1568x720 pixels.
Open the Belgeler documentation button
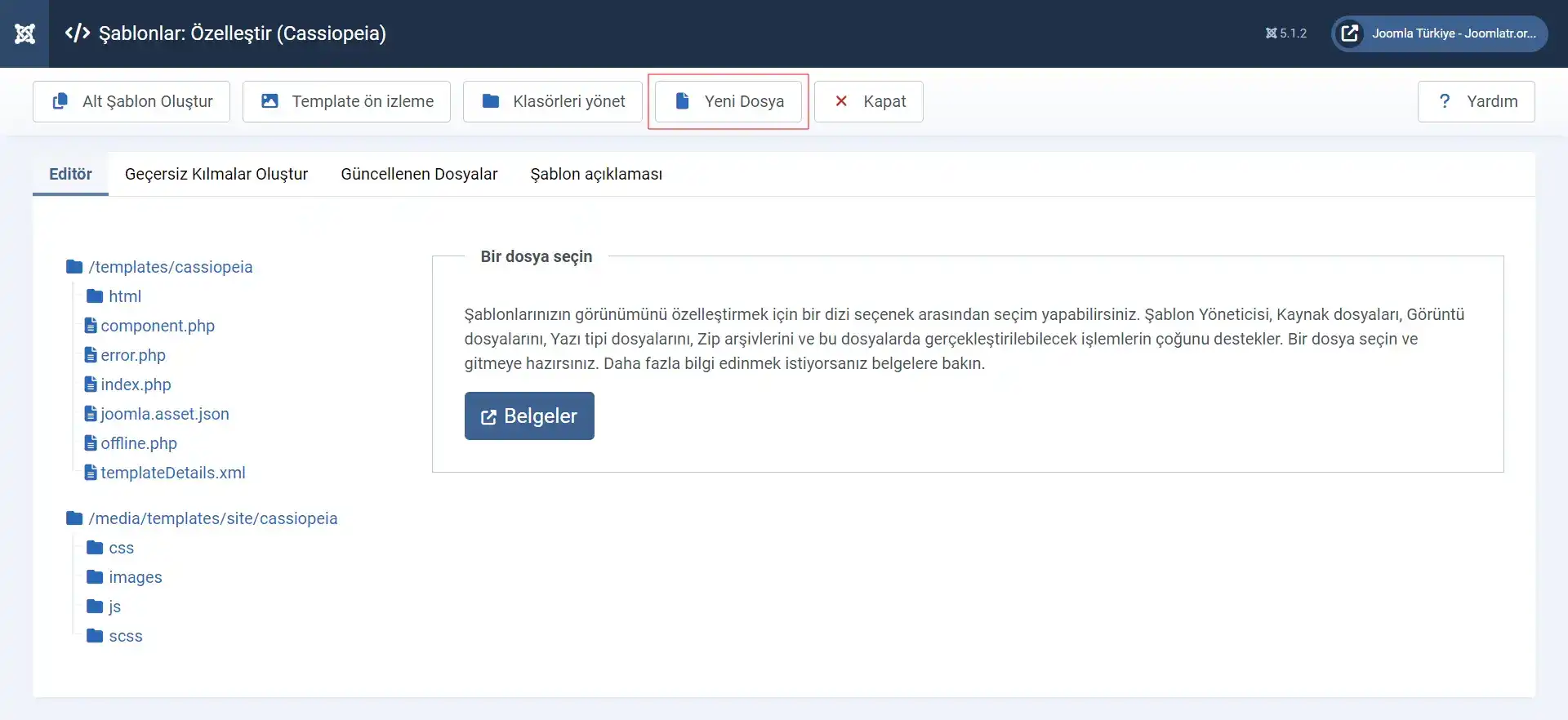(529, 416)
